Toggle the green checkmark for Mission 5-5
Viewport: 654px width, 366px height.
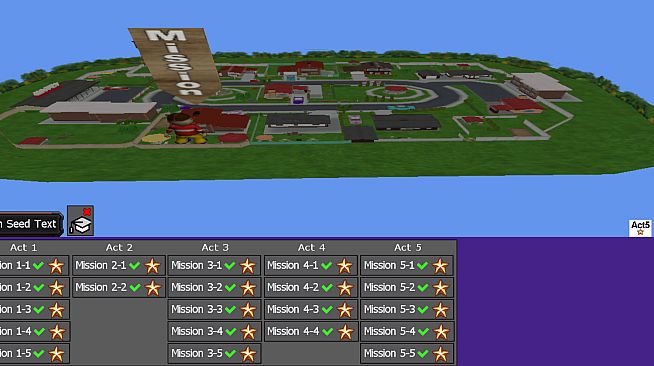click(423, 354)
